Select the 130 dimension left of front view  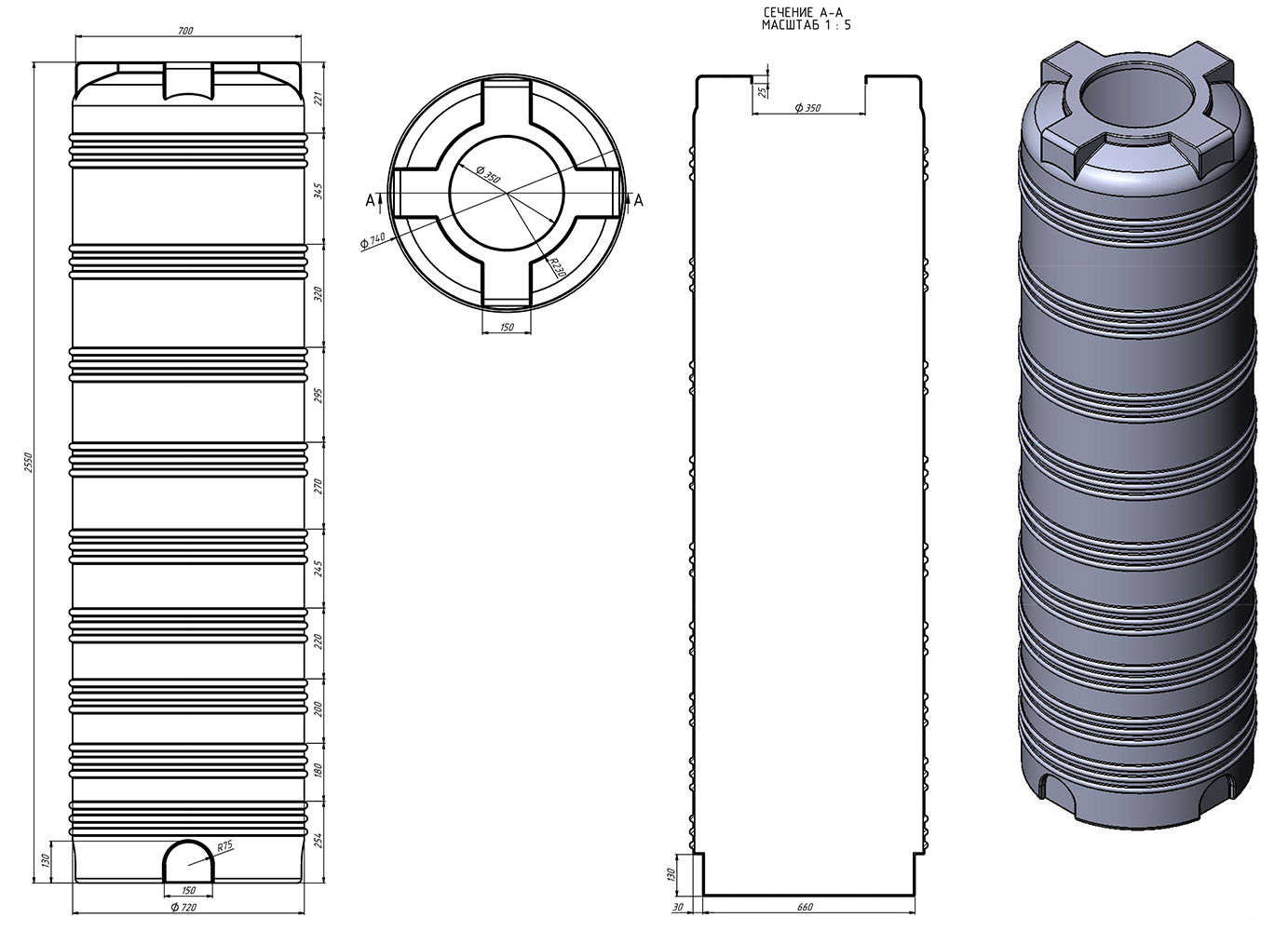point(44,861)
